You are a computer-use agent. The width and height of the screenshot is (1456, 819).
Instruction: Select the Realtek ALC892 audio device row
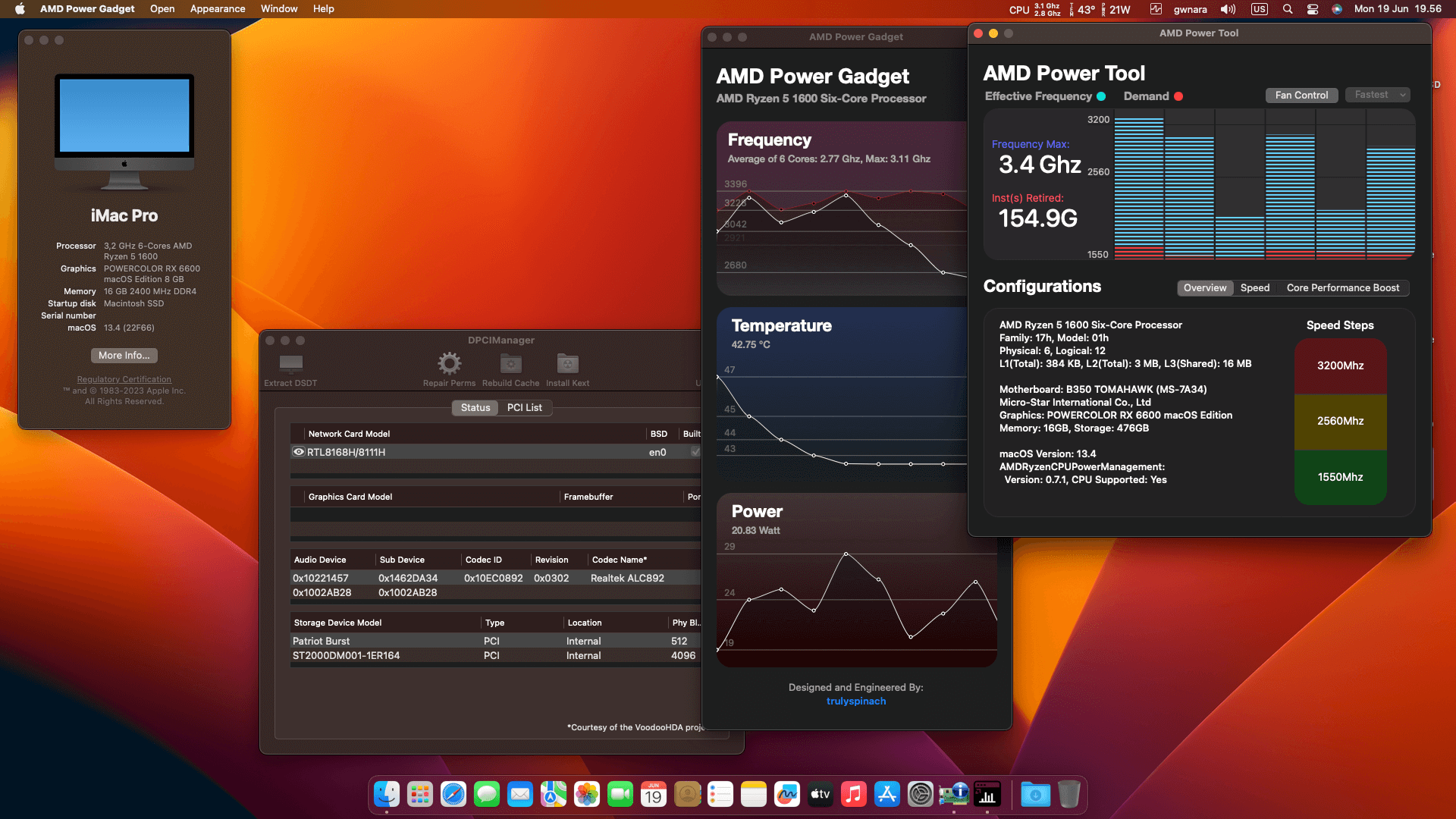496,578
